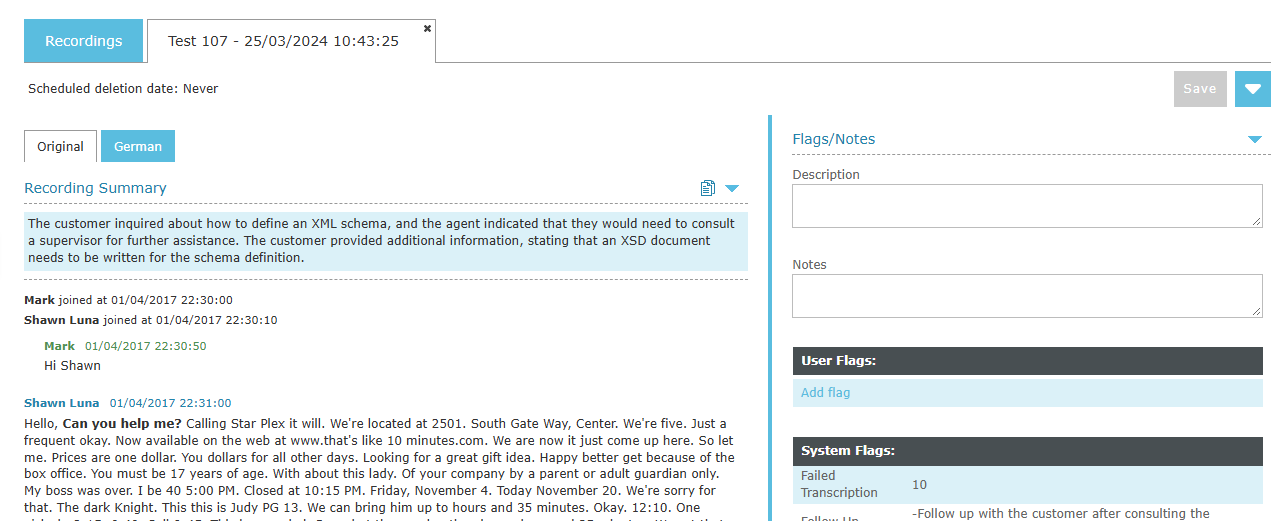Focus the Notes text box
The height and width of the screenshot is (521, 1288).
[1027, 296]
